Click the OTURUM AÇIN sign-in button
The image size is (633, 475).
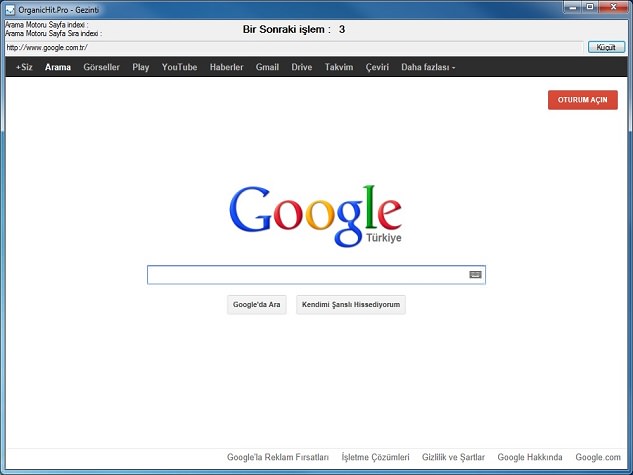click(583, 100)
